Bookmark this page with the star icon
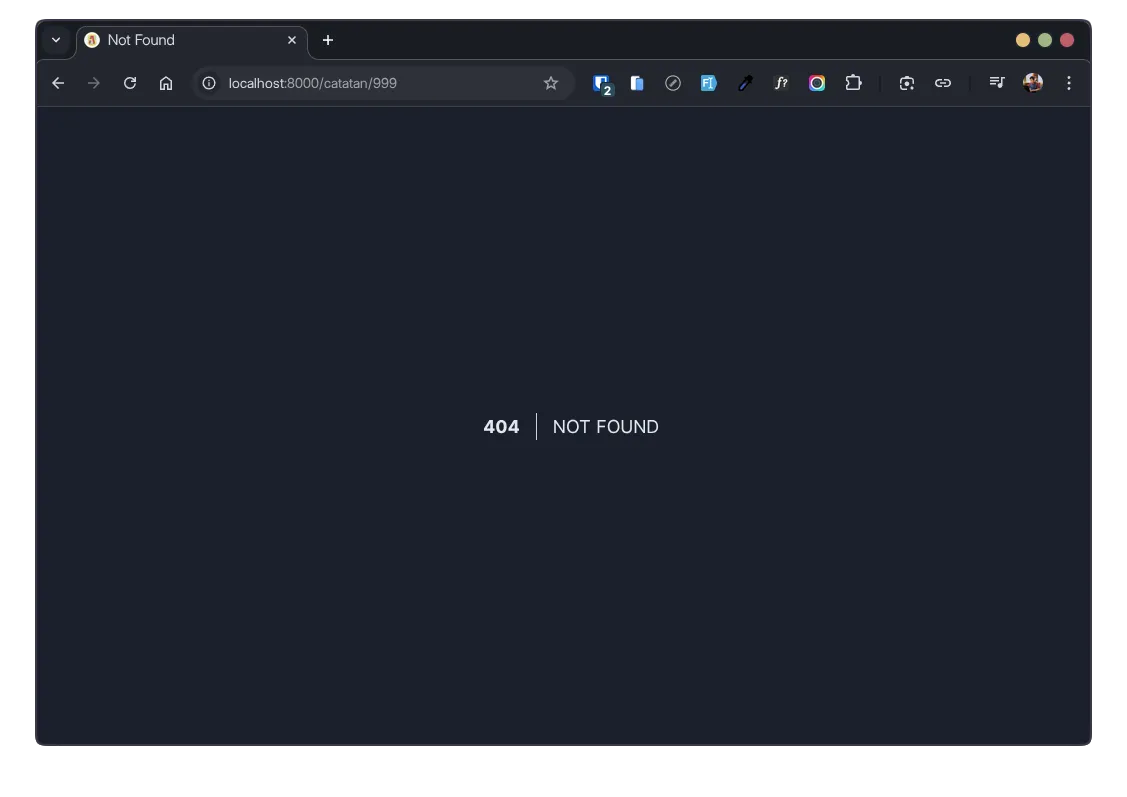Viewport: 1127px width, 797px height. coord(550,83)
